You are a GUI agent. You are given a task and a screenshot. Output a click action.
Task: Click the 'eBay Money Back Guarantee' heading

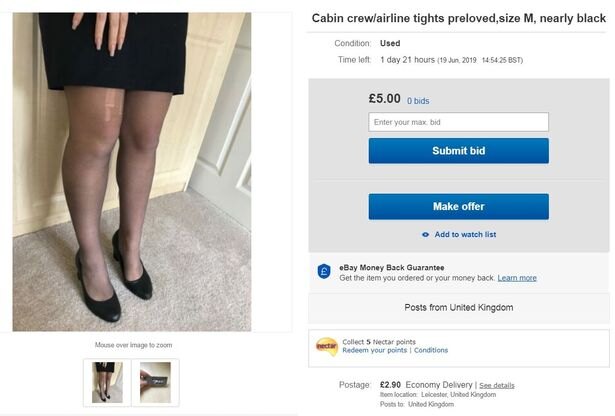tap(390, 267)
